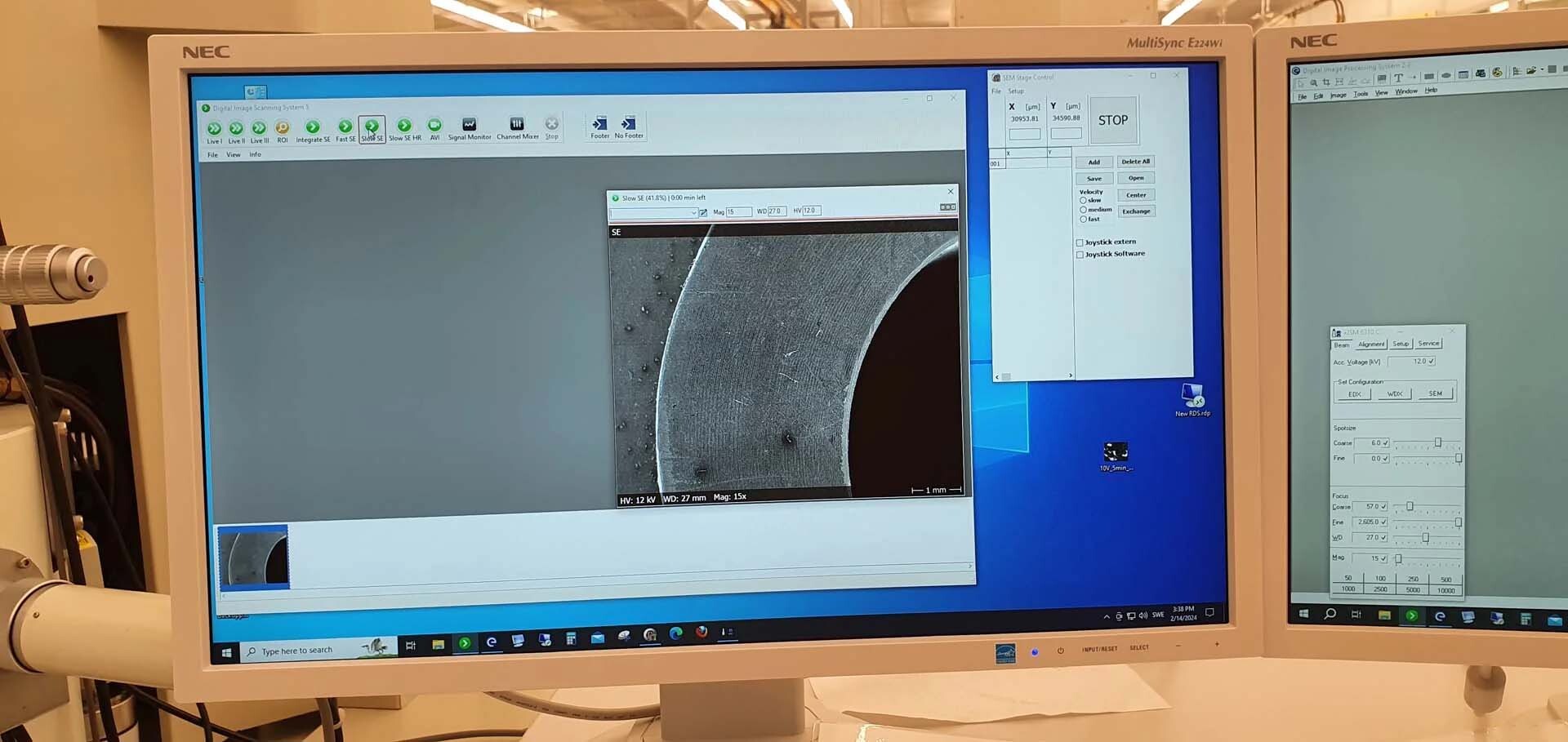The width and height of the screenshot is (1568, 742).
Task: Enable the Joystick Software checkbox
Action: tap(1080, 255)
